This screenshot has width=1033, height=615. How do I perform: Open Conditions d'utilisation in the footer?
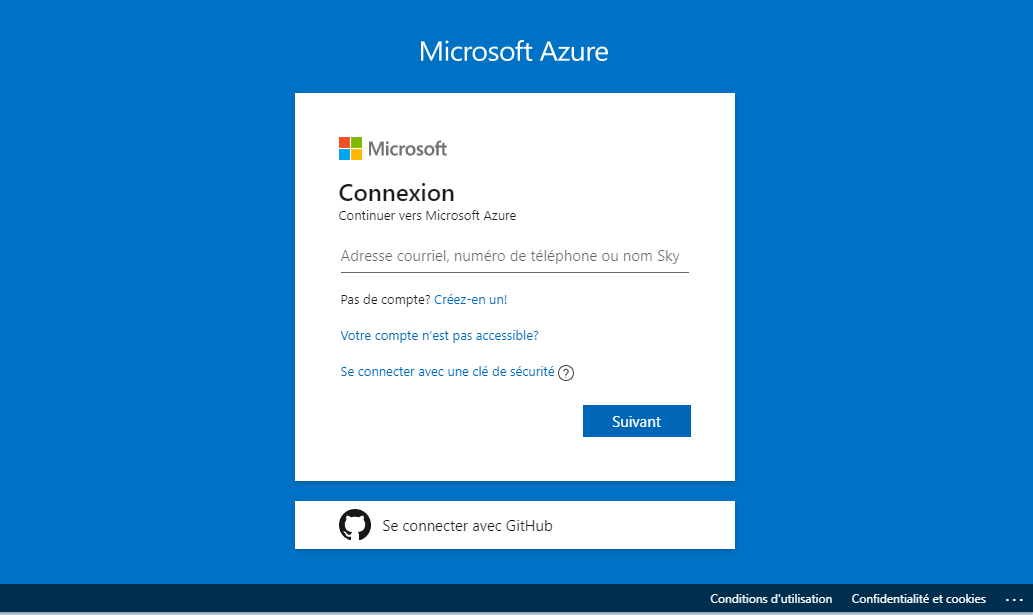coord(770,599)
